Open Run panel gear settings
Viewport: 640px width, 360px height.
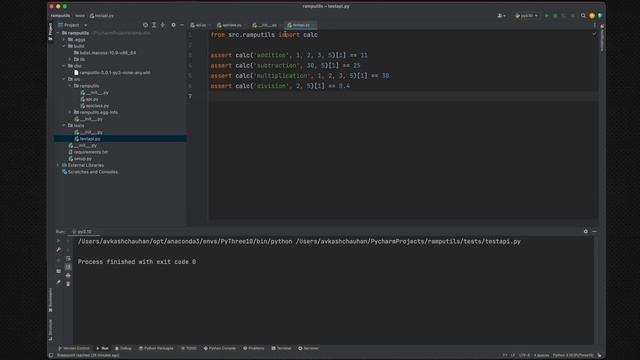[x=586, y=231]
